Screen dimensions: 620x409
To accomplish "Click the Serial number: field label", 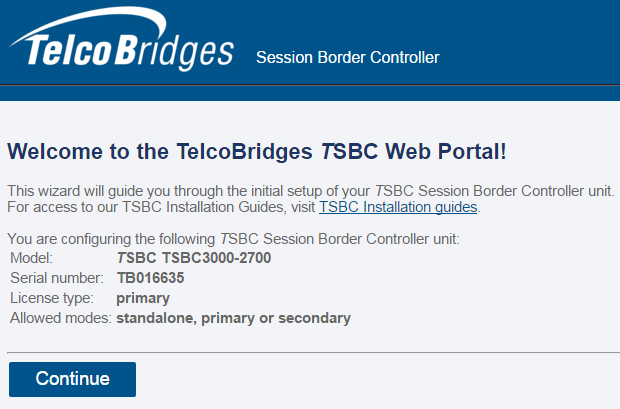I will (x=56, y=278).
